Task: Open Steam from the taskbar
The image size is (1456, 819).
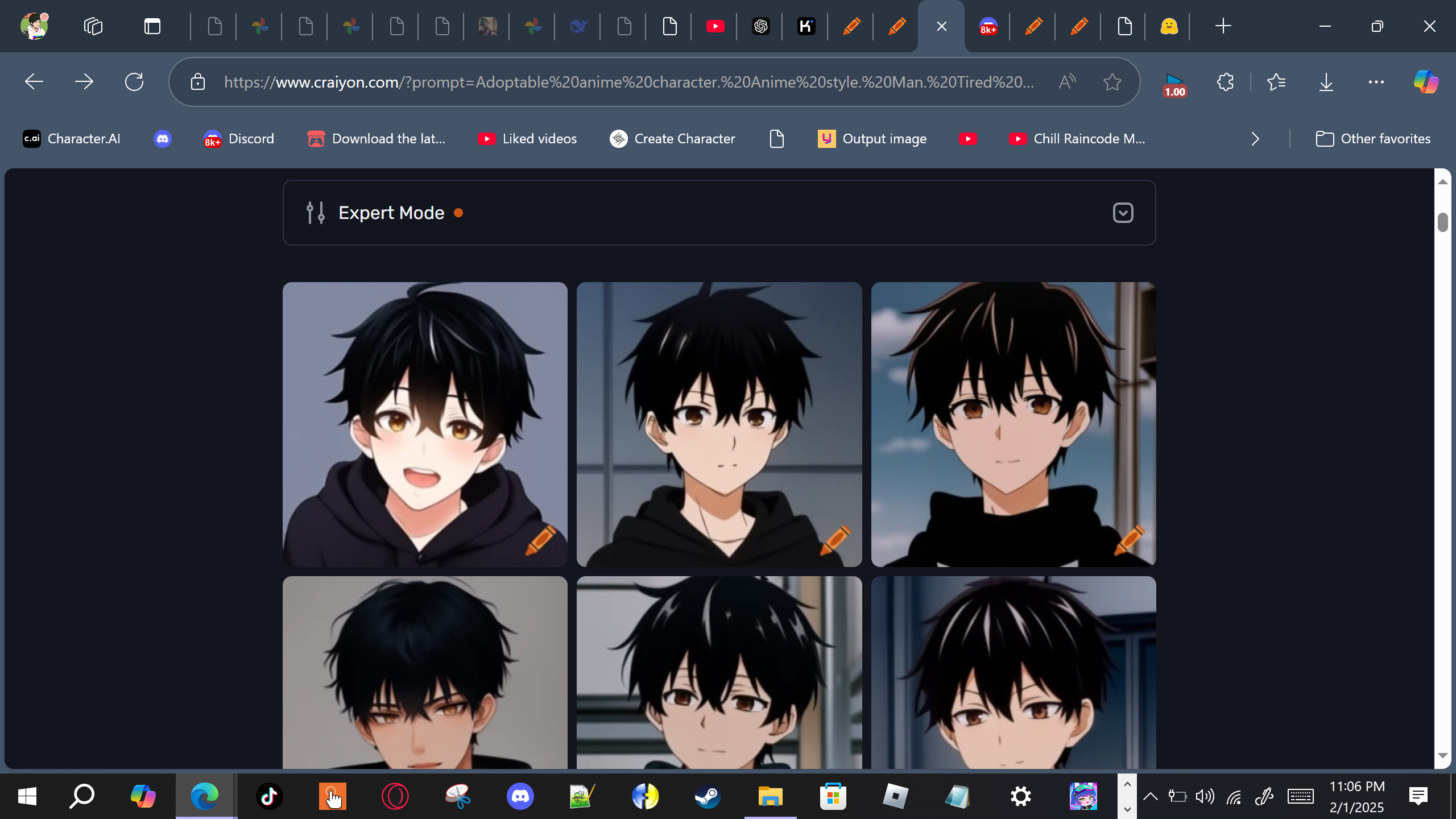Action: tap(708, 796)
